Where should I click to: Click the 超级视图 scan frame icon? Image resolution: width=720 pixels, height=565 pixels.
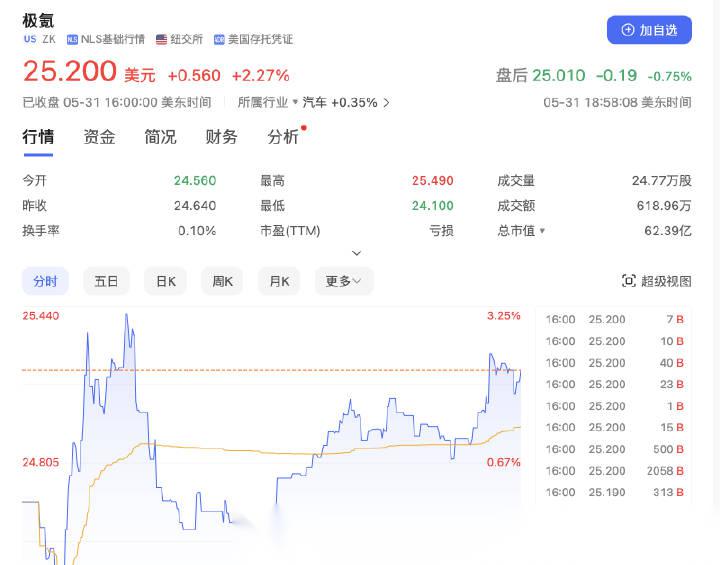pos(629,281)
